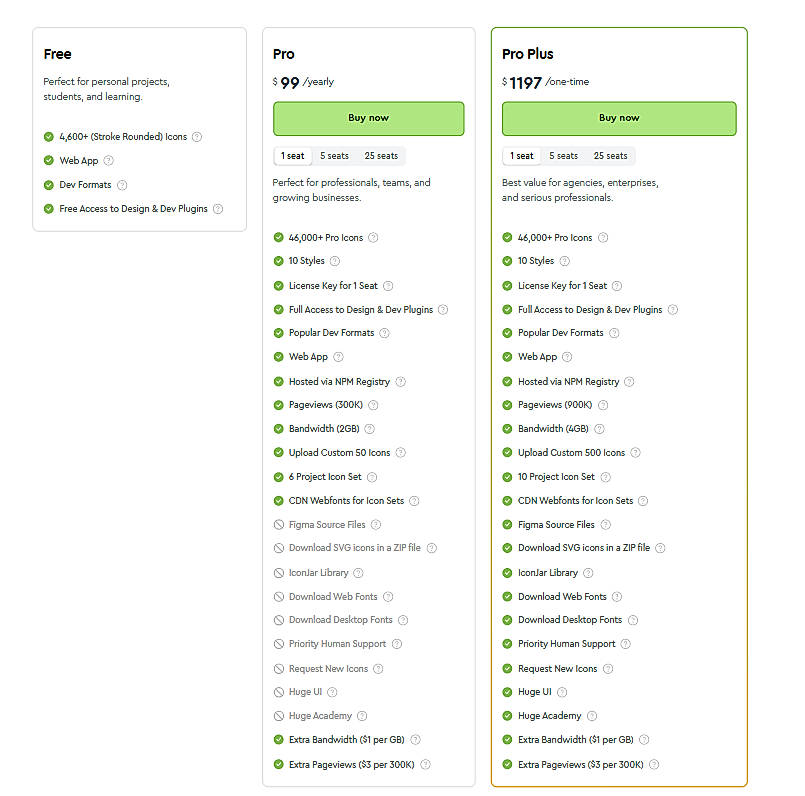Screen dimensions: 805x796
Task: Open help icon beside Bandwidth (2GB)
Action: click(370, 428)
